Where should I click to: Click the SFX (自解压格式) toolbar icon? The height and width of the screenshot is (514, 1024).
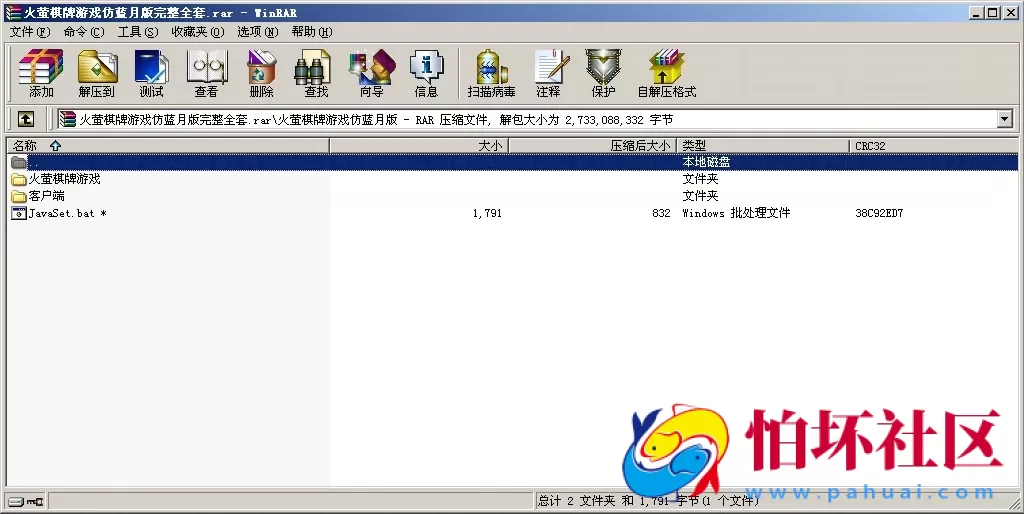(x=667, y=72)
